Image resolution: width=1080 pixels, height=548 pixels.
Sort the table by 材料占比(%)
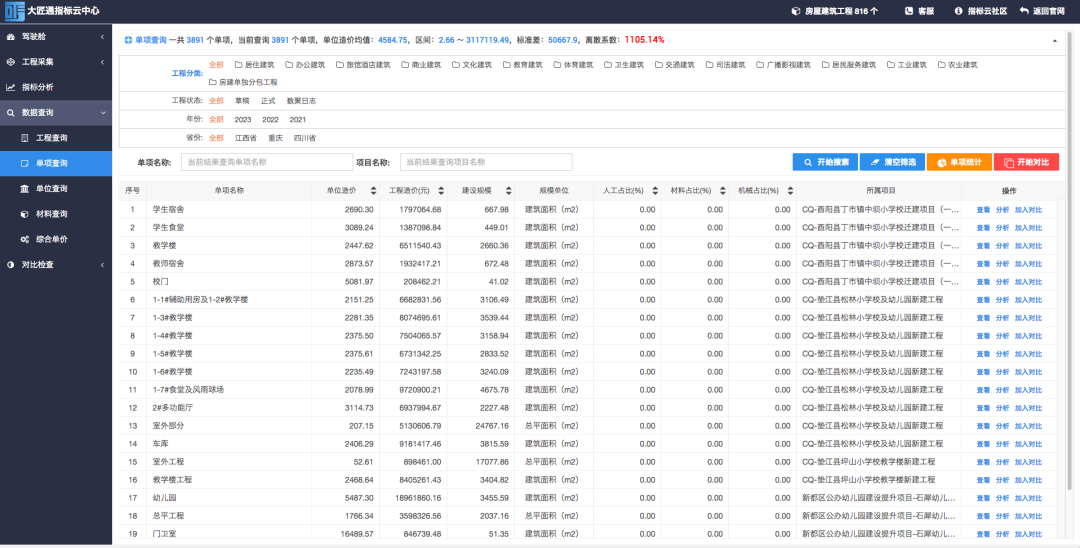(723, 191)
